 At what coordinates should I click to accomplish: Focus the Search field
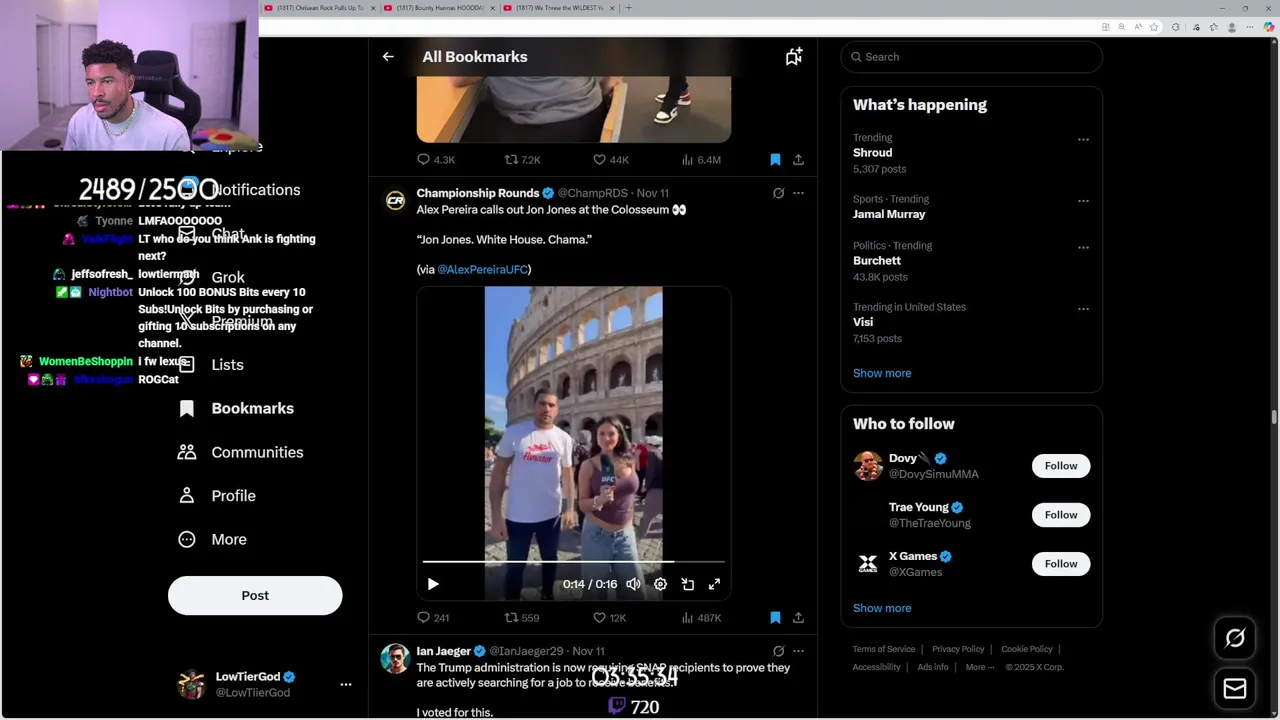coord(971,57)
